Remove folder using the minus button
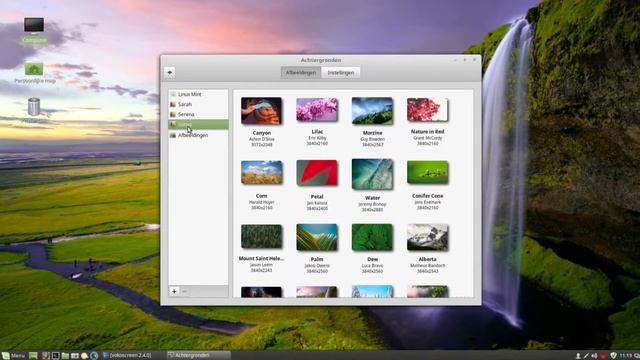The width and height of the screenshot is (640, 360). [x=184, y=291]
